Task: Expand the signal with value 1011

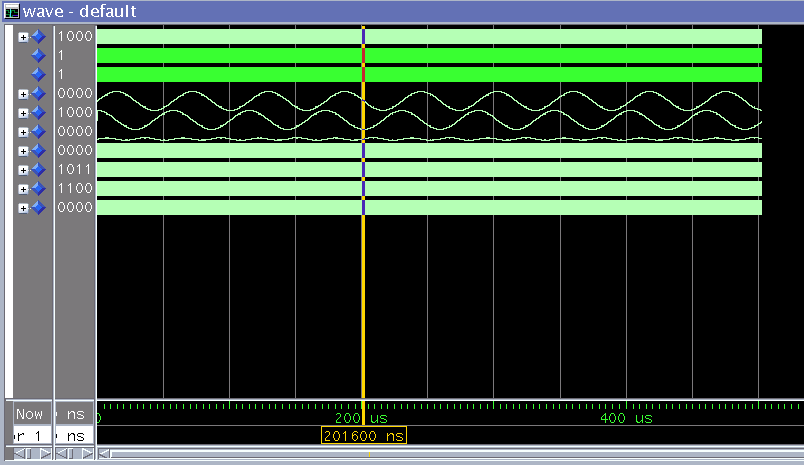Action: click(x=23, y=170)
